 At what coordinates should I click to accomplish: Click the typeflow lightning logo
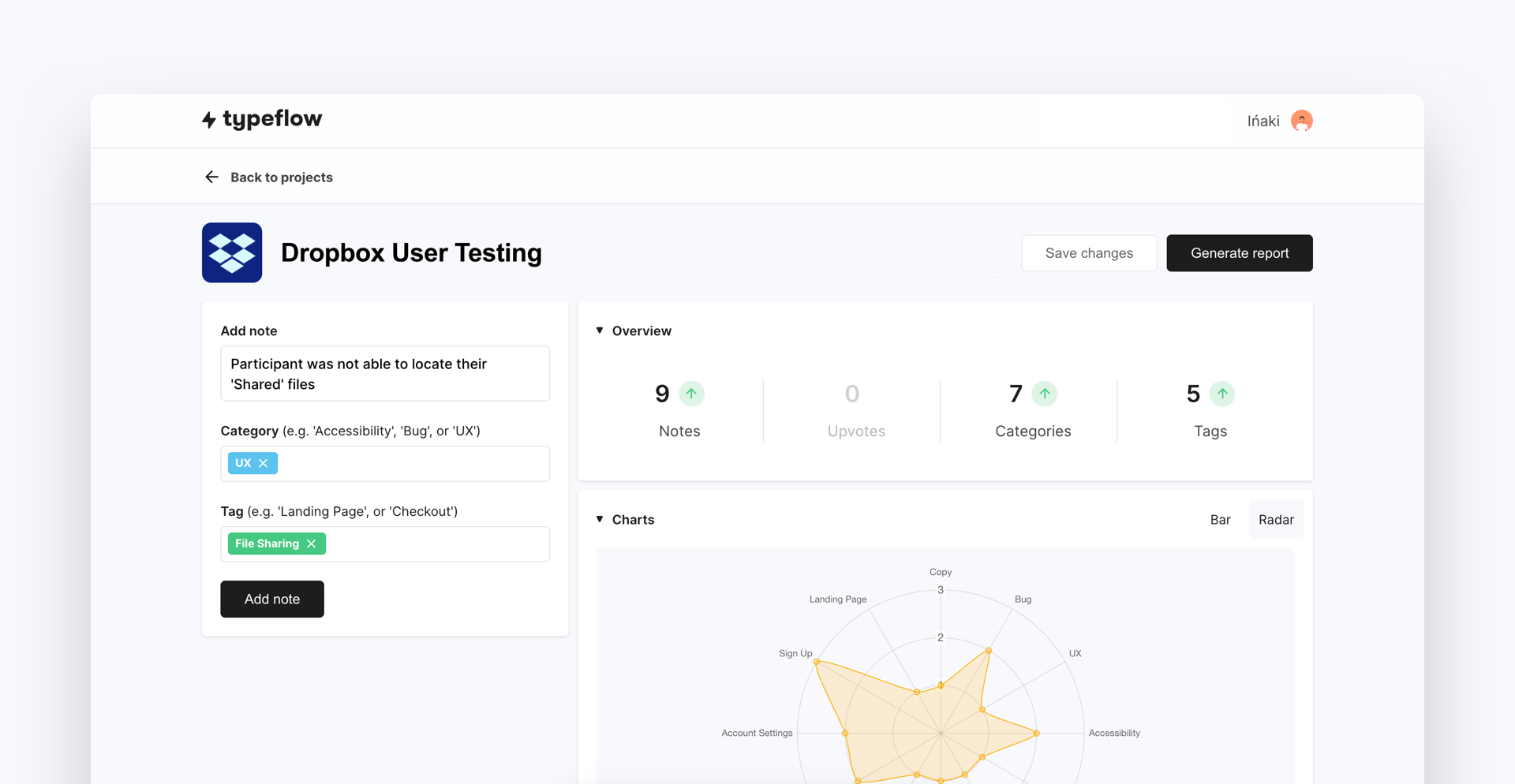pyautogui.click(x=209, y=119)
